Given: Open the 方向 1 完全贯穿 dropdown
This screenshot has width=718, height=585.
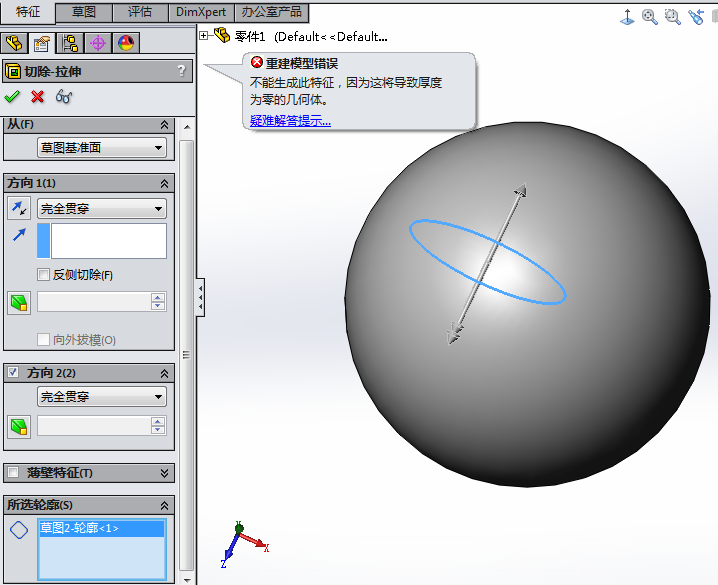Looking at the screenshot, I should click(101, 208).
